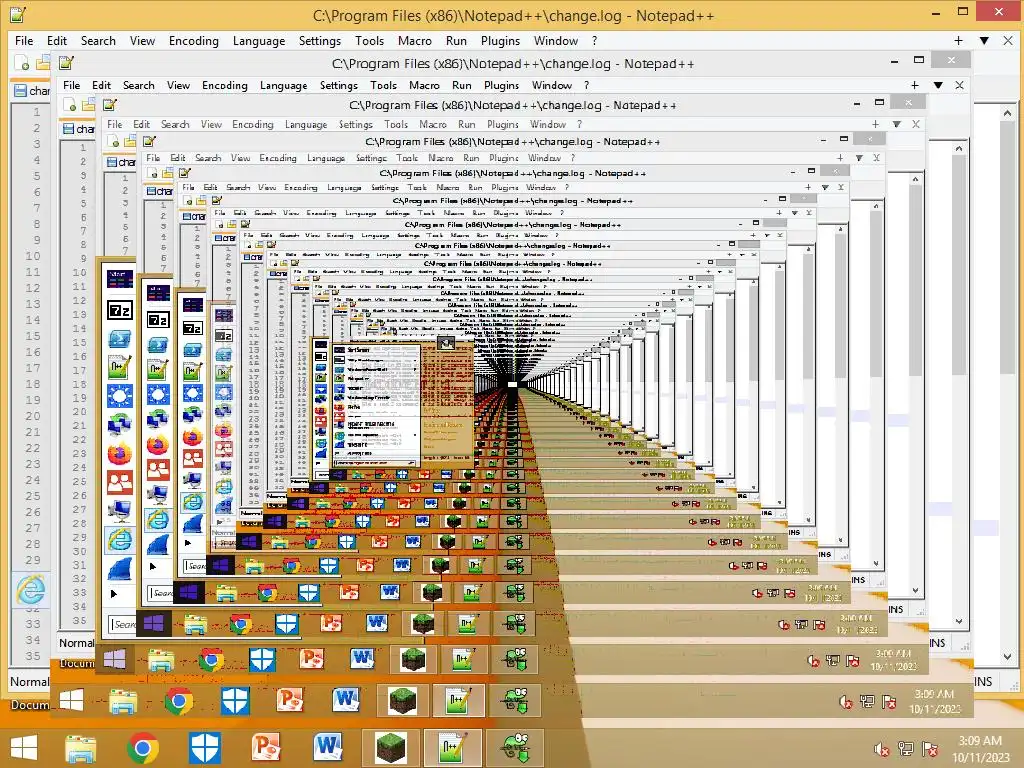Open Minecraft block icon on the bottommost taskbar
1024x768 pixels.
(x=391, y=748)
